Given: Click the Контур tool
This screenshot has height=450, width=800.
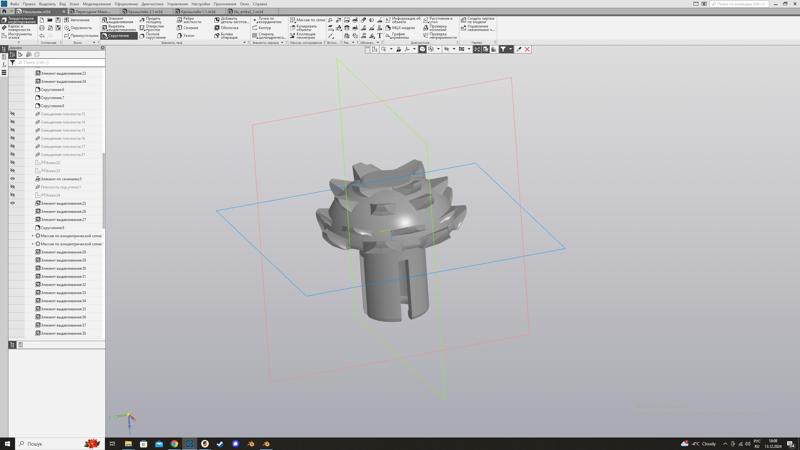Looking at the screenshot, I should (262, 28).
